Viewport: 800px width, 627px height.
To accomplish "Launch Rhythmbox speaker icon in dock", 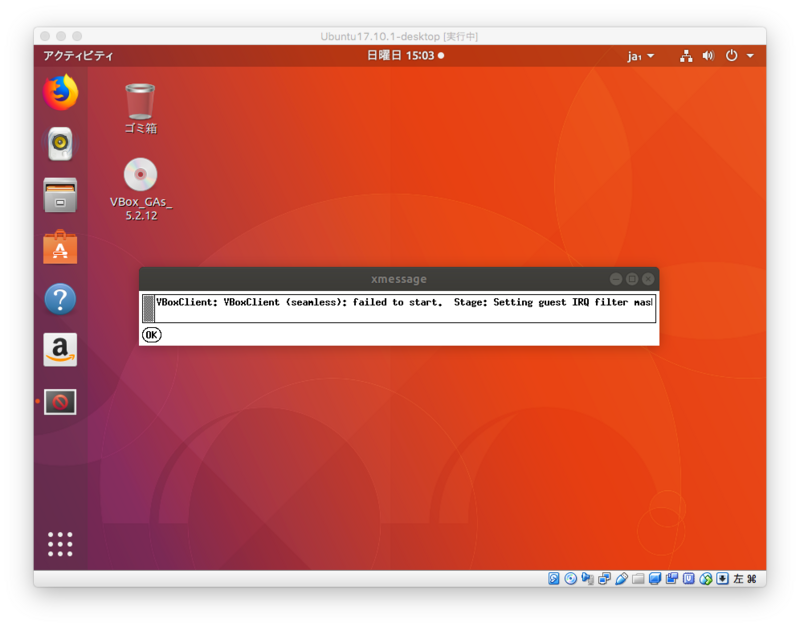I will (60, 144).
